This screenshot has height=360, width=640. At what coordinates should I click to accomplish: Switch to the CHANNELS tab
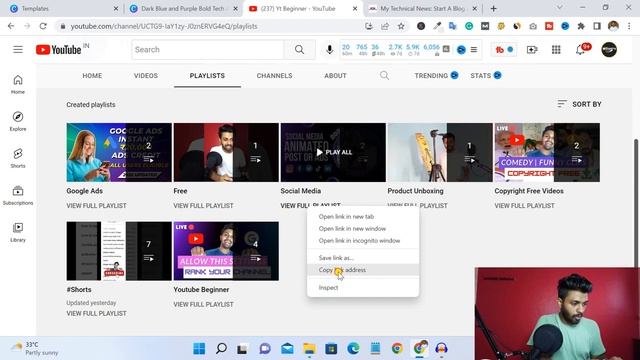click(x=274, y=76)
